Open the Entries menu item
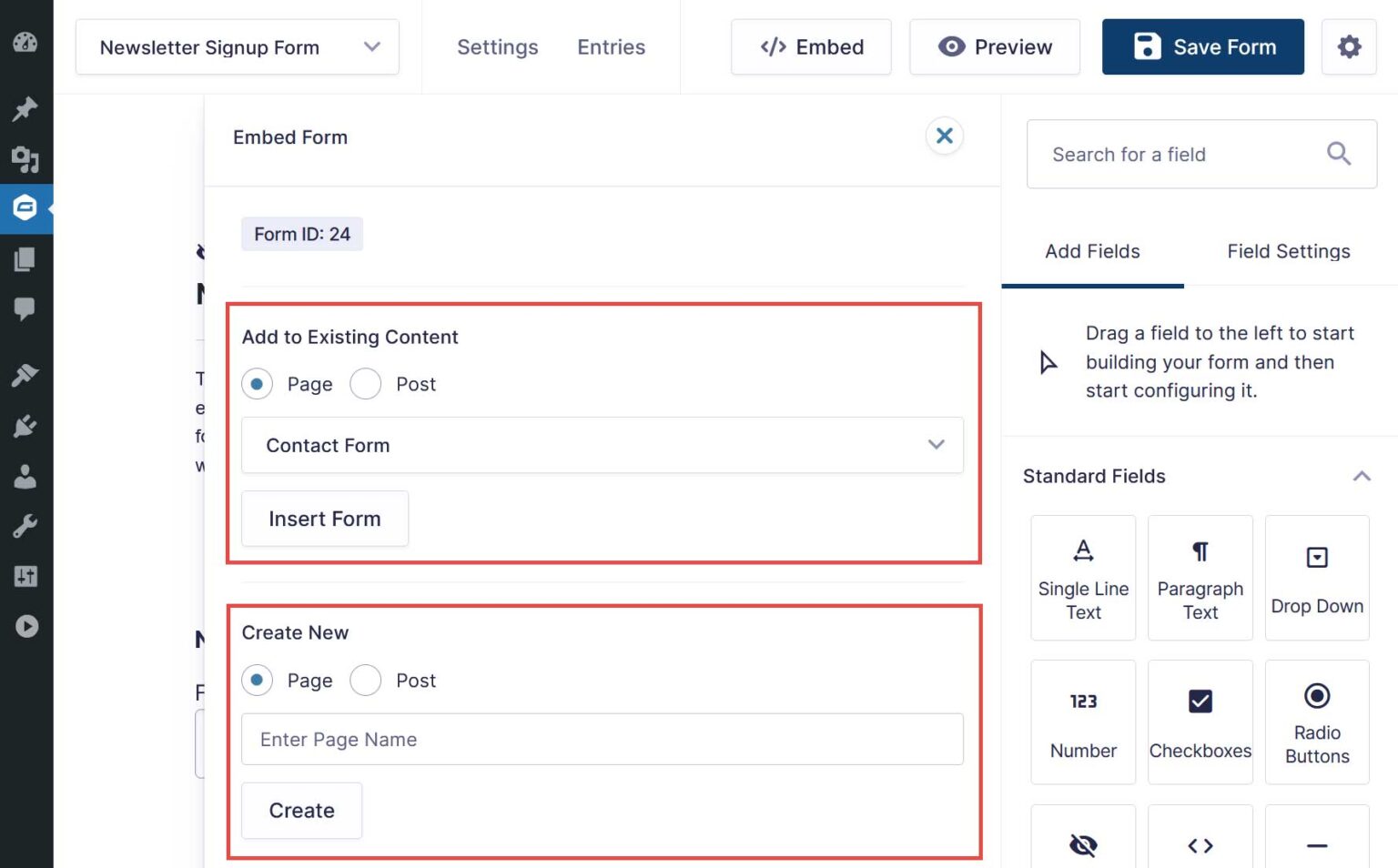The height and width of the screenshot is (868, 1398). point(611,47)
